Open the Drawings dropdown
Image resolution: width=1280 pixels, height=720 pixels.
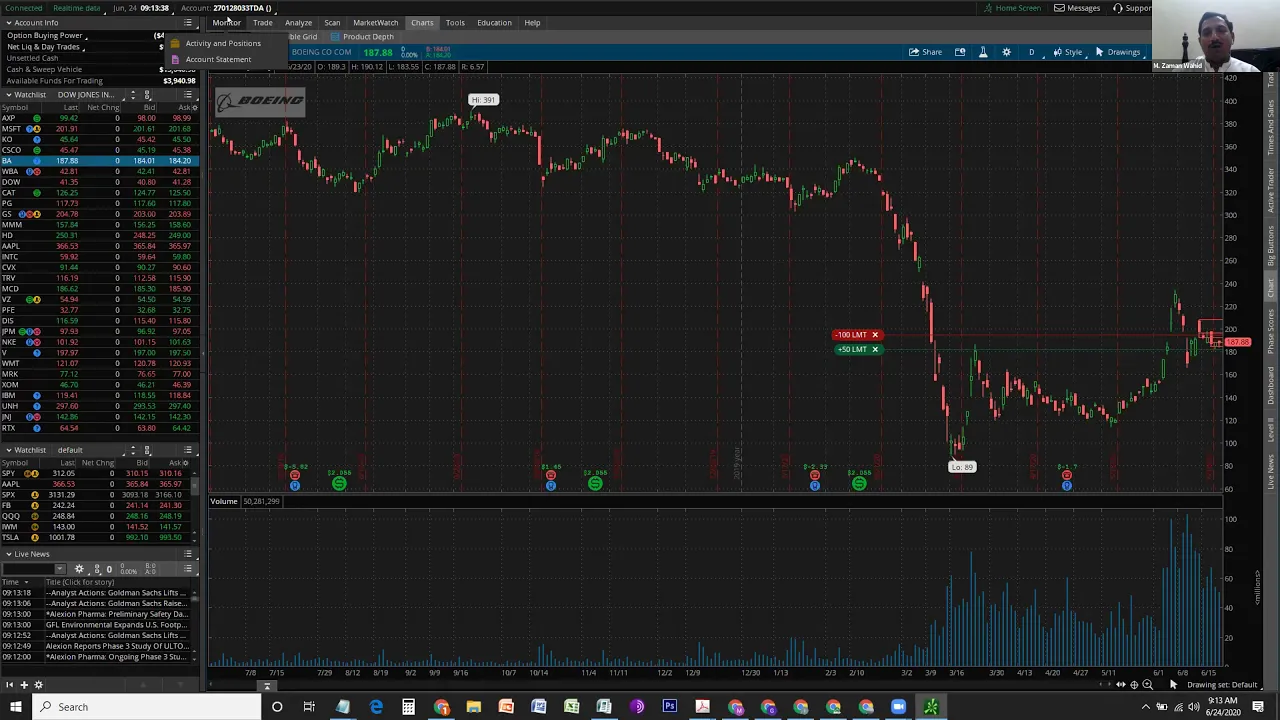(x=1118, y=52)
